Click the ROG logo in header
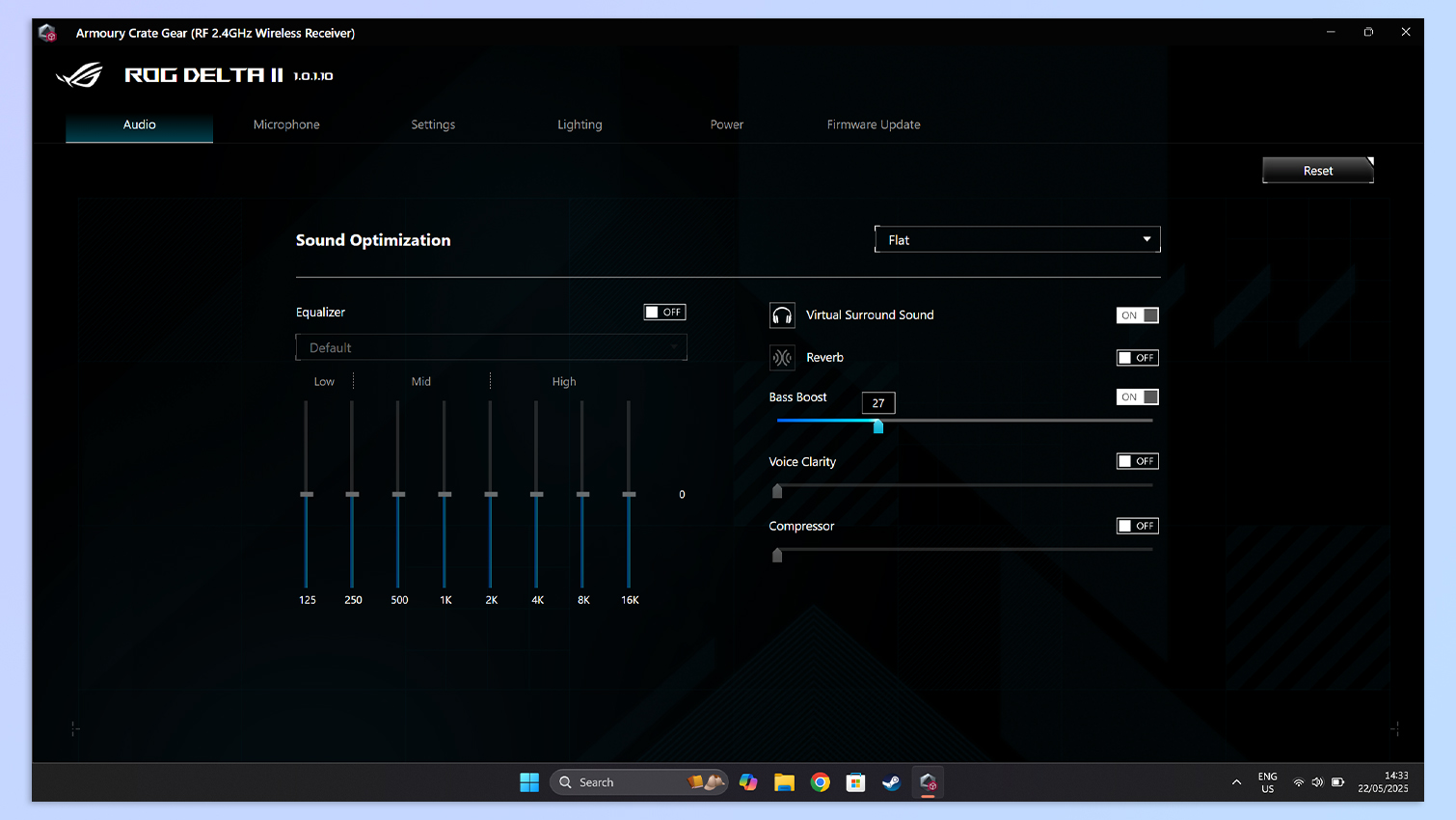The width and height of the screenshot is (1456, 820). 79,75
